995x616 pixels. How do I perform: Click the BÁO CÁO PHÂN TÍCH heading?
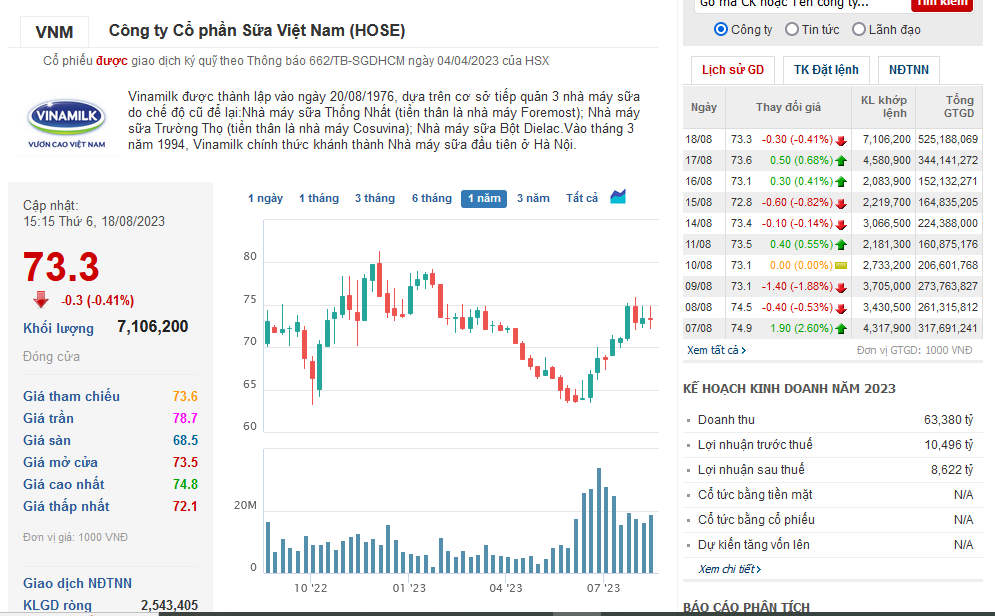coord(746,607)
